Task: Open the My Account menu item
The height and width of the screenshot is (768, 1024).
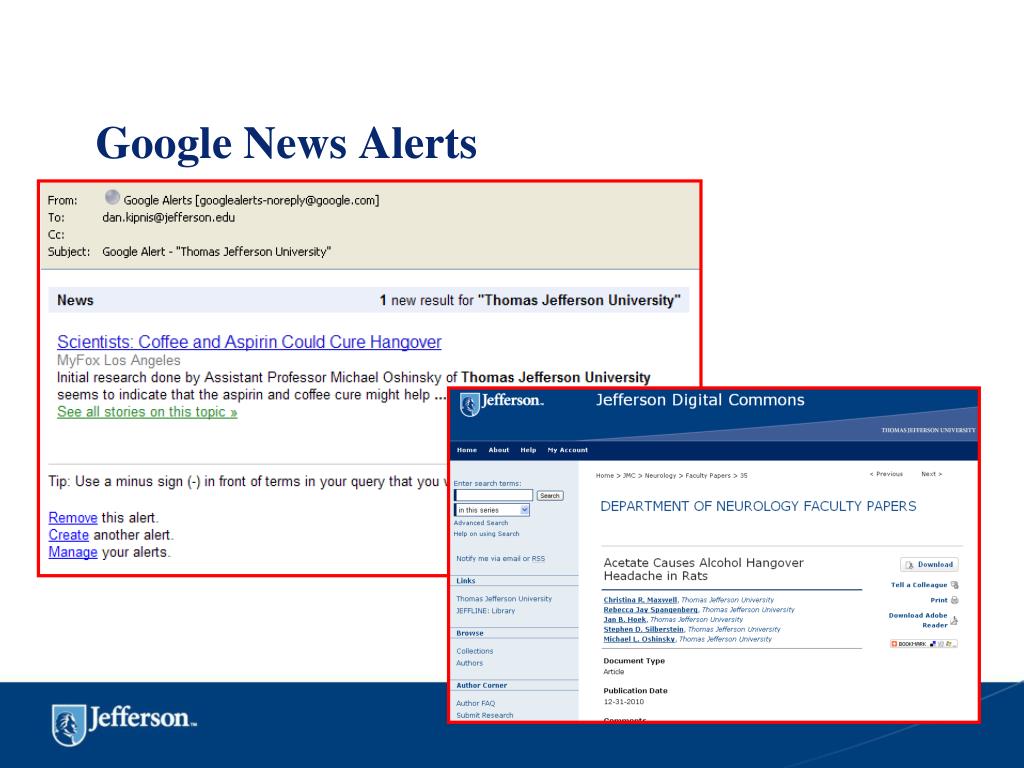Action: click(568, 450)
